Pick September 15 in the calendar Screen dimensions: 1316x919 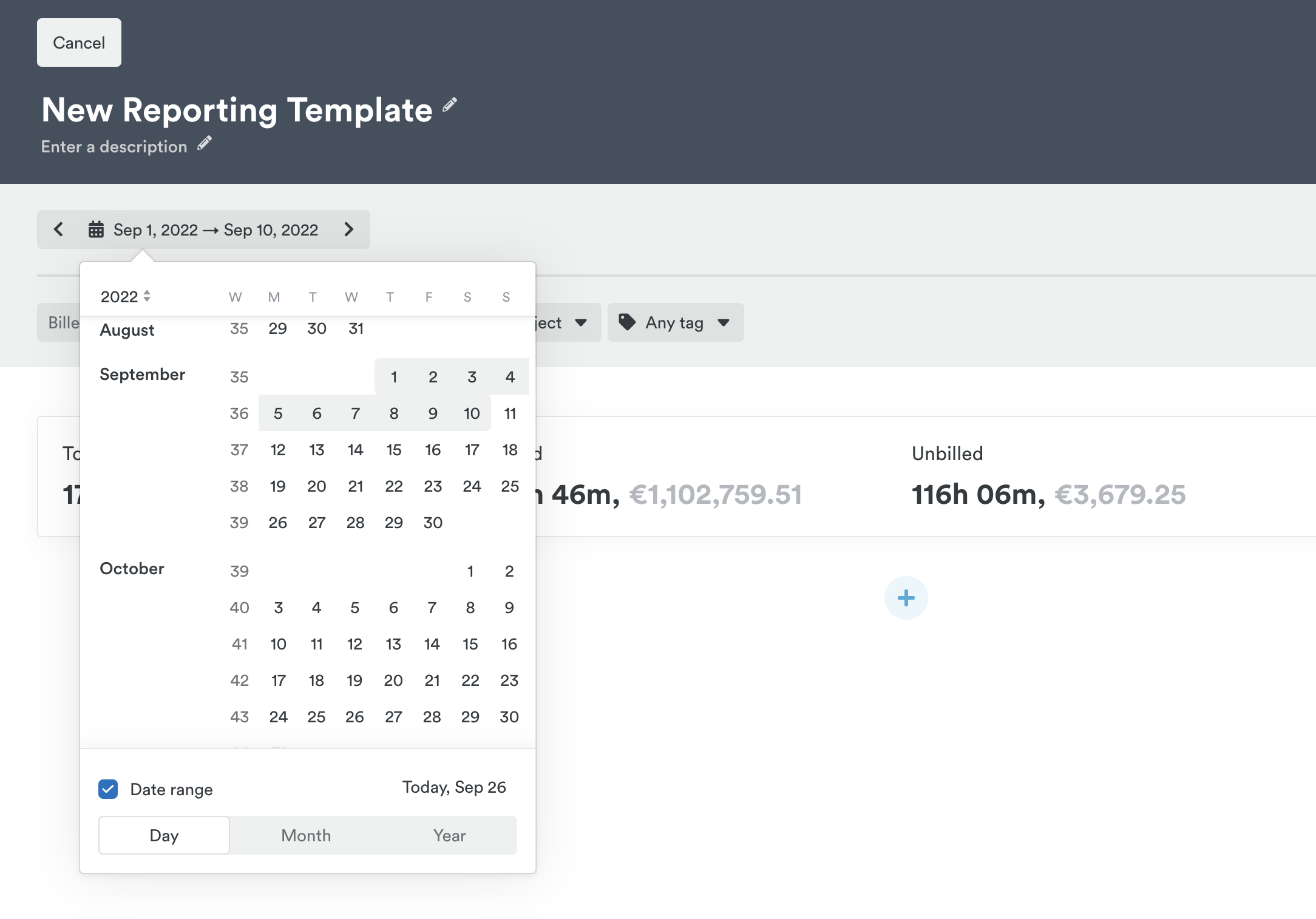pyautogui.click(x=393, y=450)
